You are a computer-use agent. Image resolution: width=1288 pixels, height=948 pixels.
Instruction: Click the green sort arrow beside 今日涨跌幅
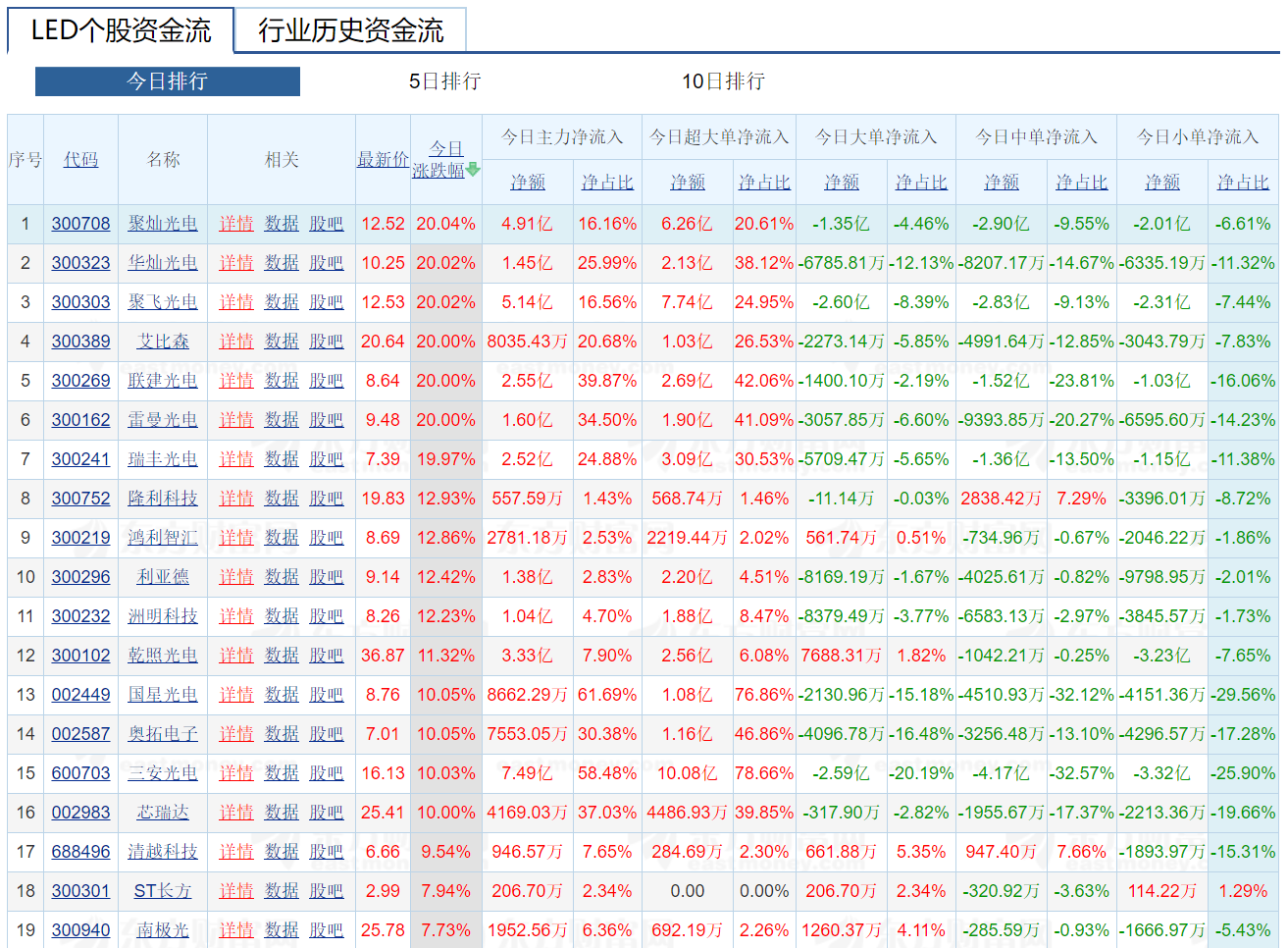[473, 169]
